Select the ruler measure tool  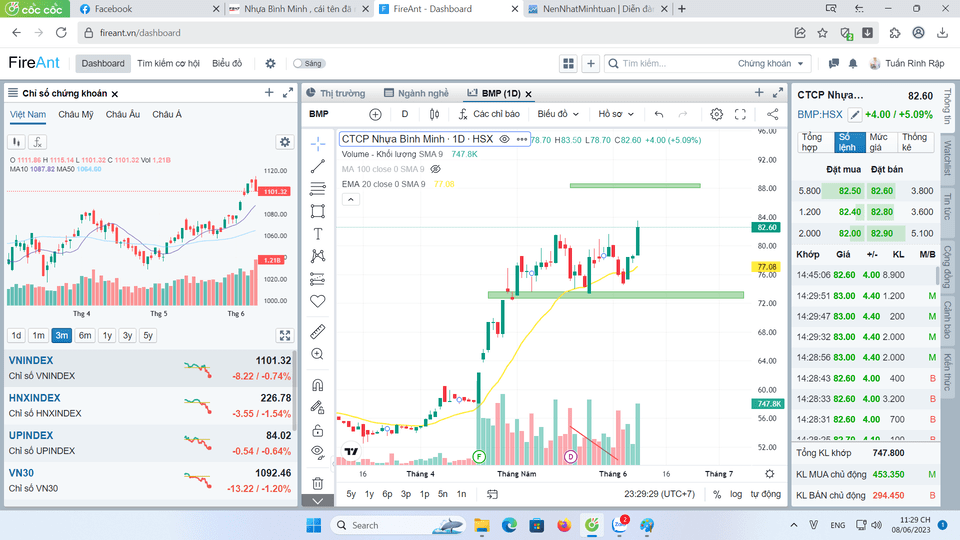[x=318, y=331]
